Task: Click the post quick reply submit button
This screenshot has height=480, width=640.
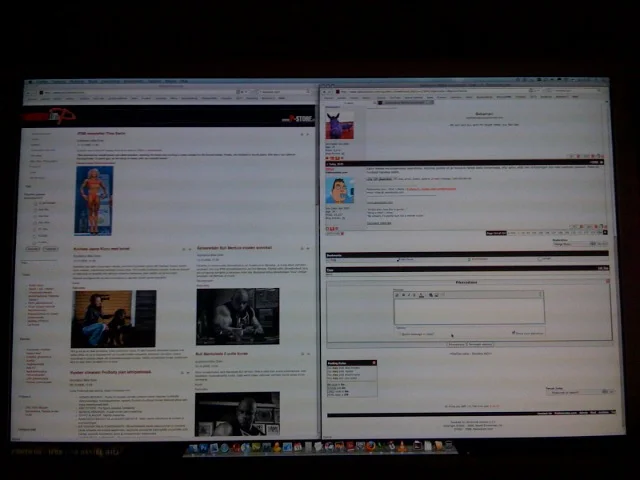Action: (456, 344)
